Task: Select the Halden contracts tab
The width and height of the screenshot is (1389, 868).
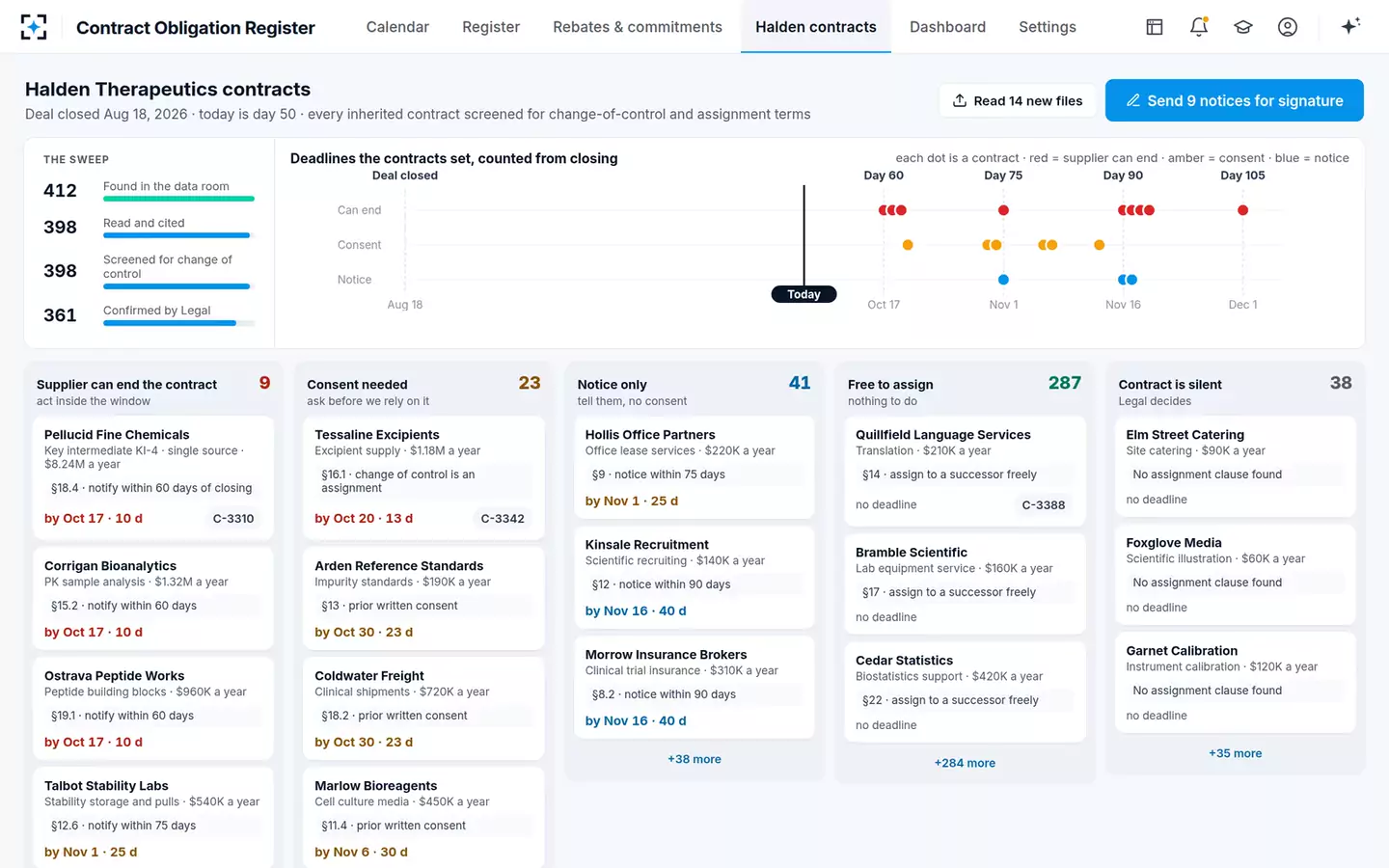Action: [816, 27]
